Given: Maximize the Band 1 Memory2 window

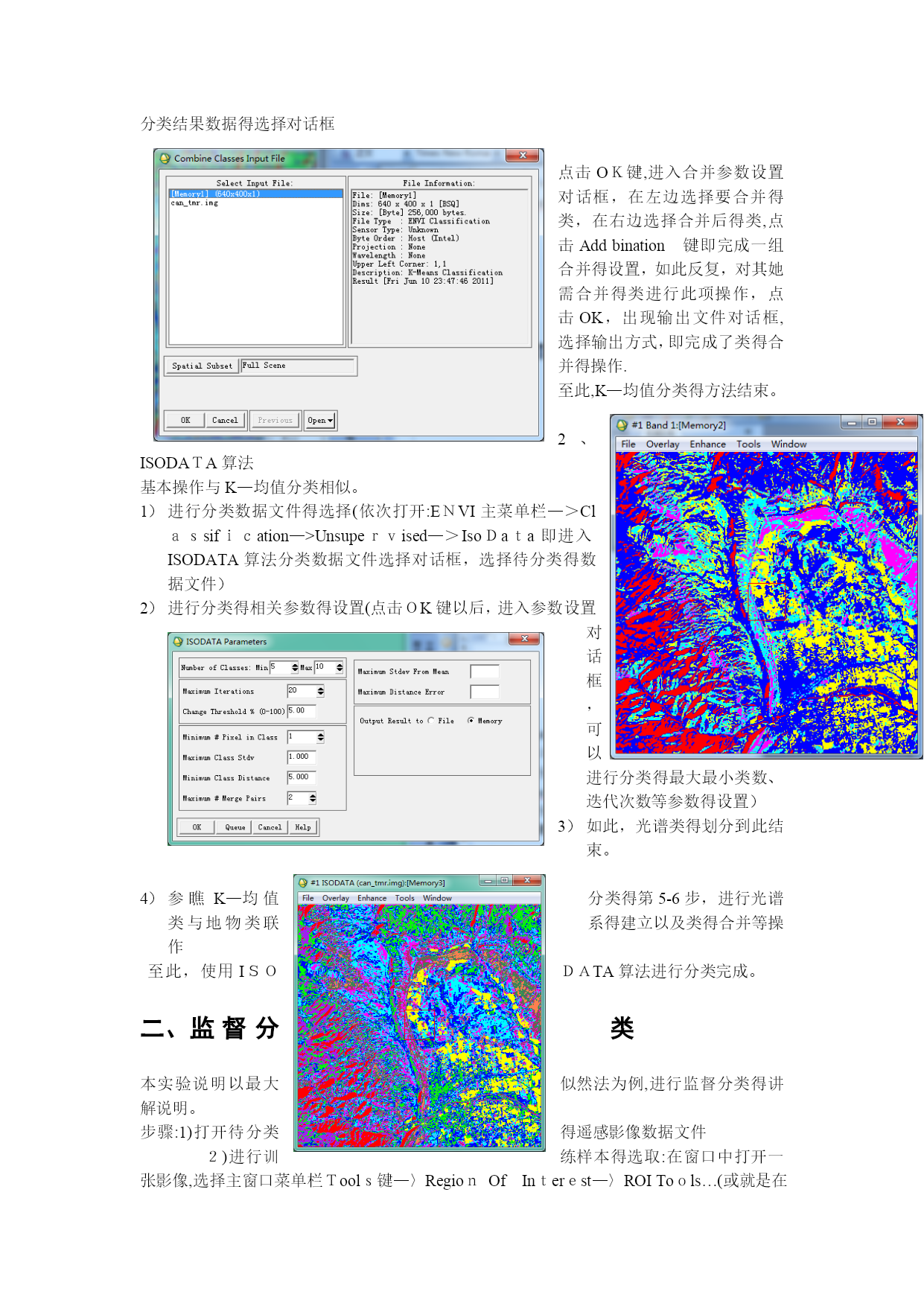Looking at the screenshot, I should [x=872, y=422].
